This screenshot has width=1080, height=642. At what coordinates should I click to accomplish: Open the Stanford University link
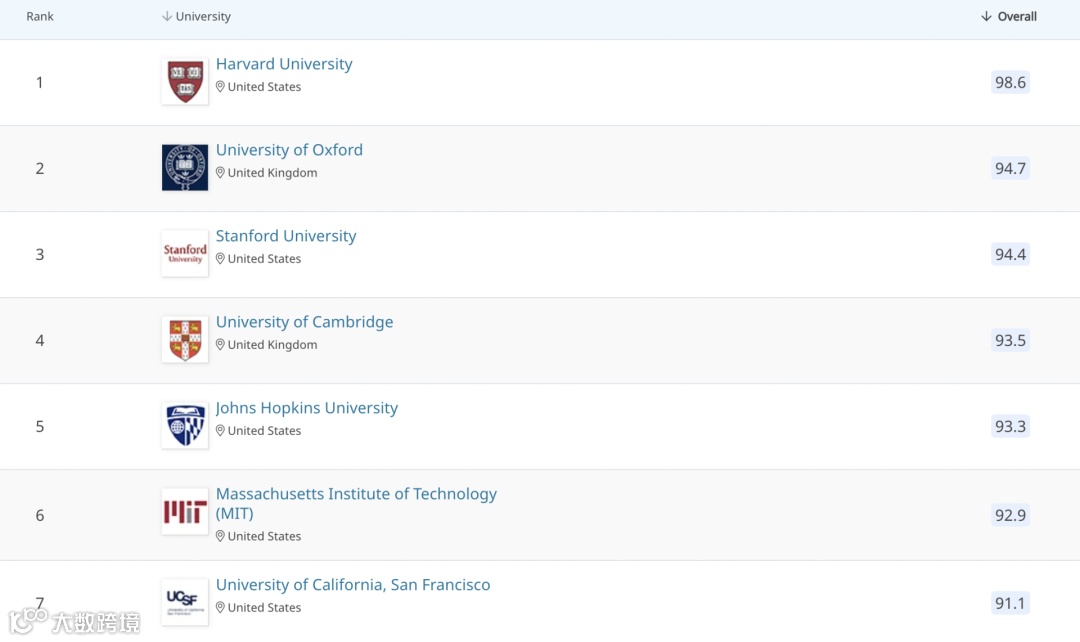[286, 236]
